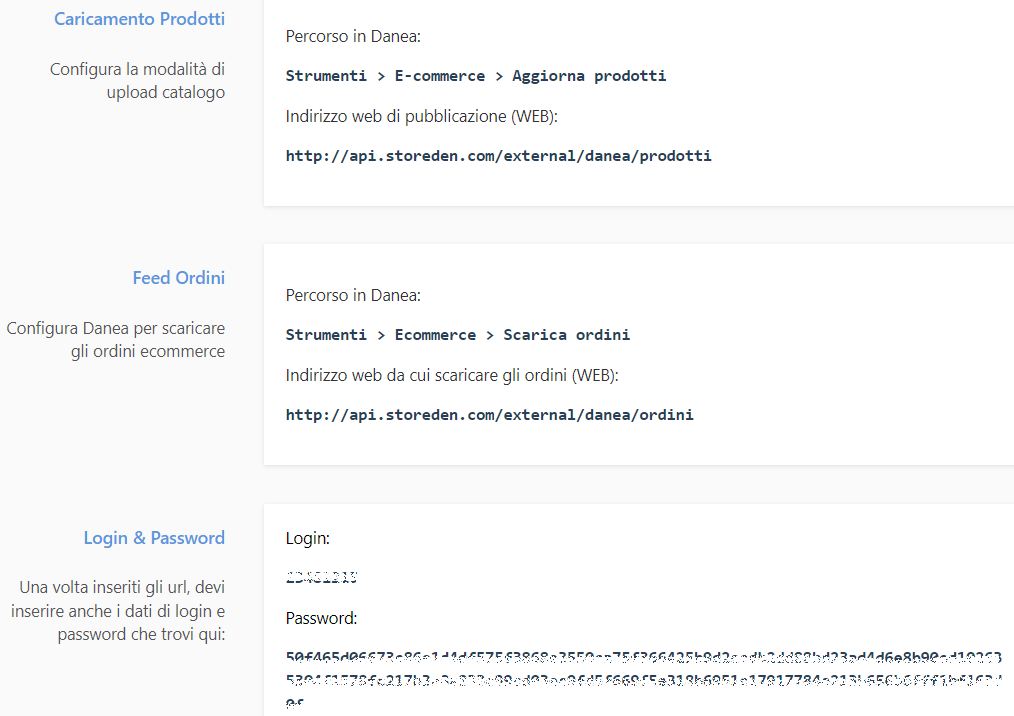Image resolution: width=1014 pixels, height=716 pixels.
Task: Click the Caricamento Prodotti section heading
Action: click(139, 19)
